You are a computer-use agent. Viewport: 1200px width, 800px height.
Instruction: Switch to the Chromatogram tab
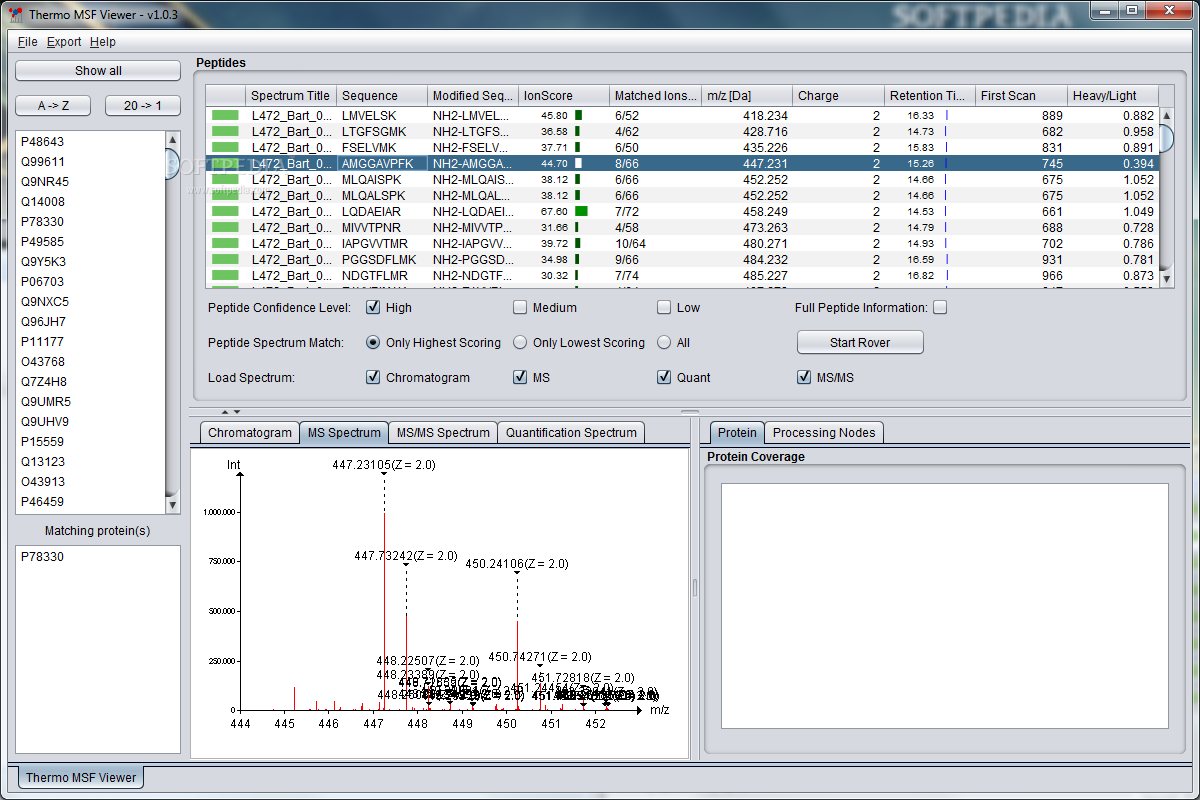(250, 432)
